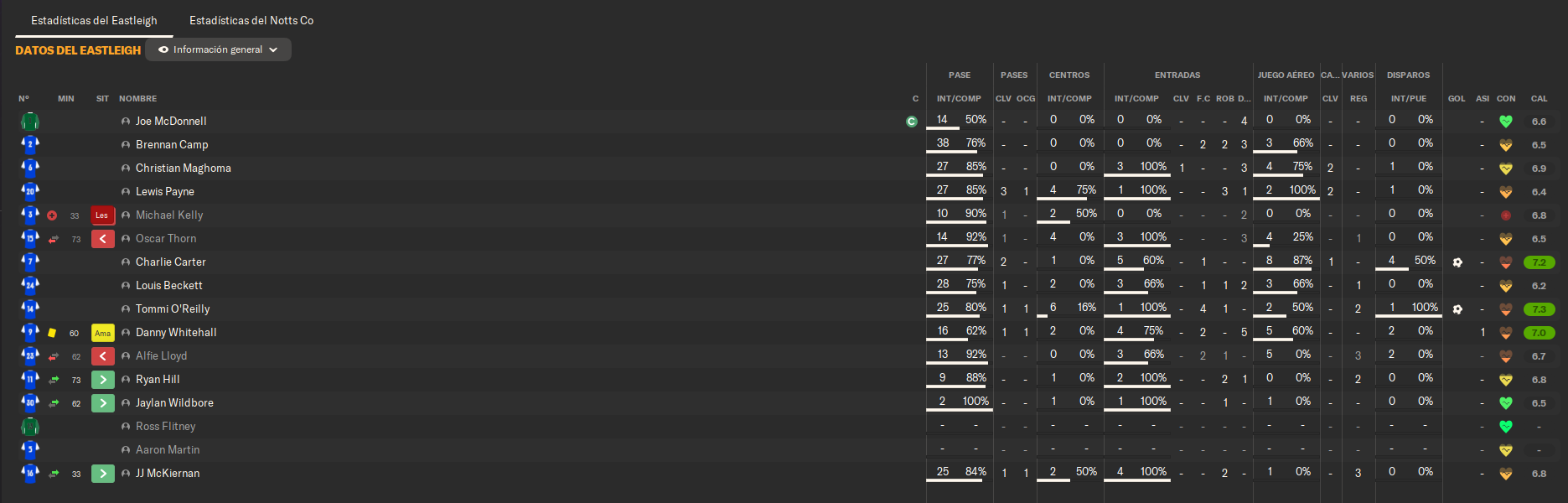The height and width of the screenshot is (503, 1568).
Task: Click Tommi O'Reilly's goal ball icon
Action: (1457, 309)
